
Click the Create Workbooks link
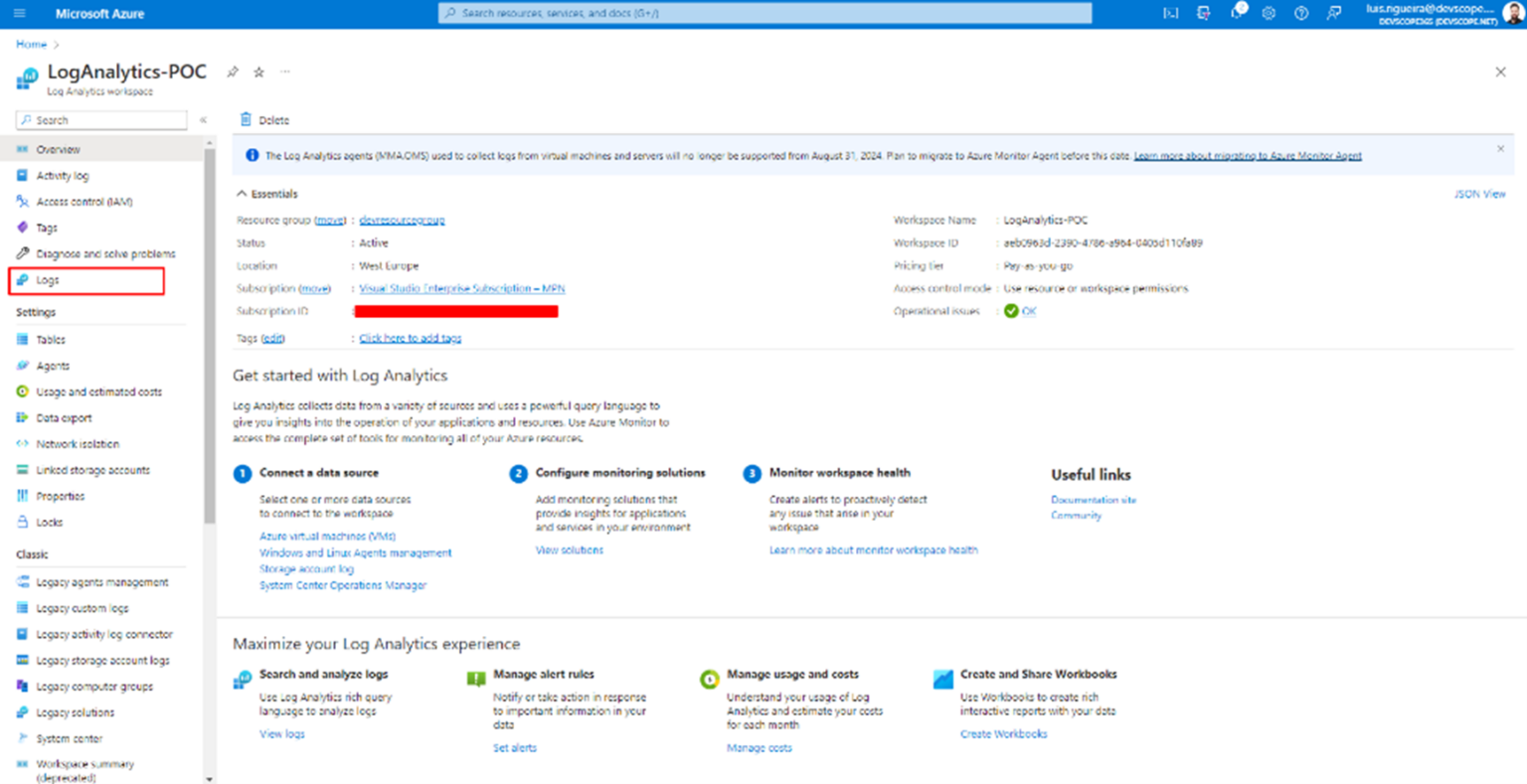click(x=1003, y=734)
